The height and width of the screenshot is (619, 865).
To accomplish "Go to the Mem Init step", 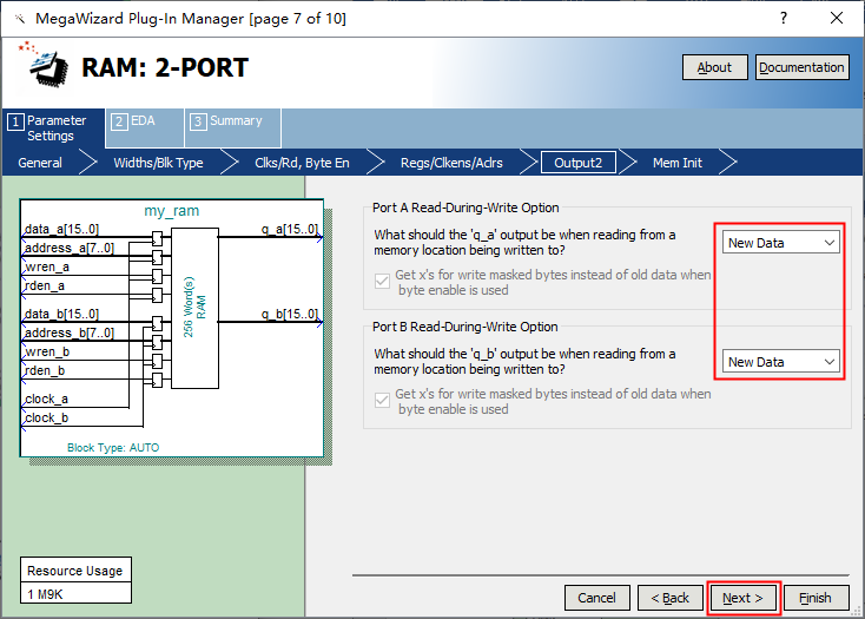I will tap(677, 163).
